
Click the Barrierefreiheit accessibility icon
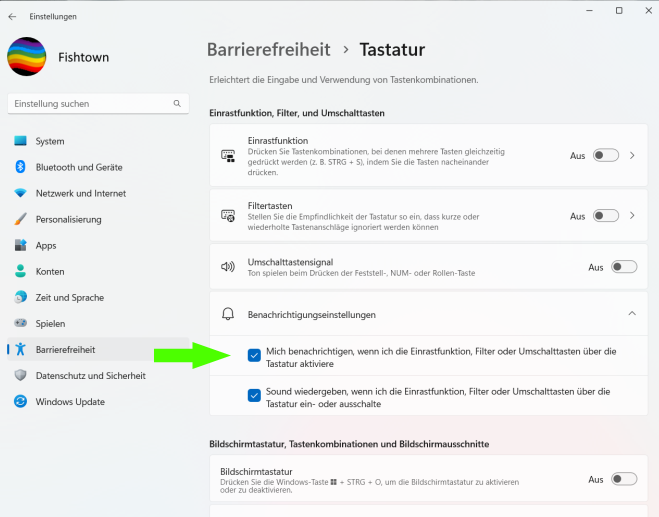click(x=20, y=349)
